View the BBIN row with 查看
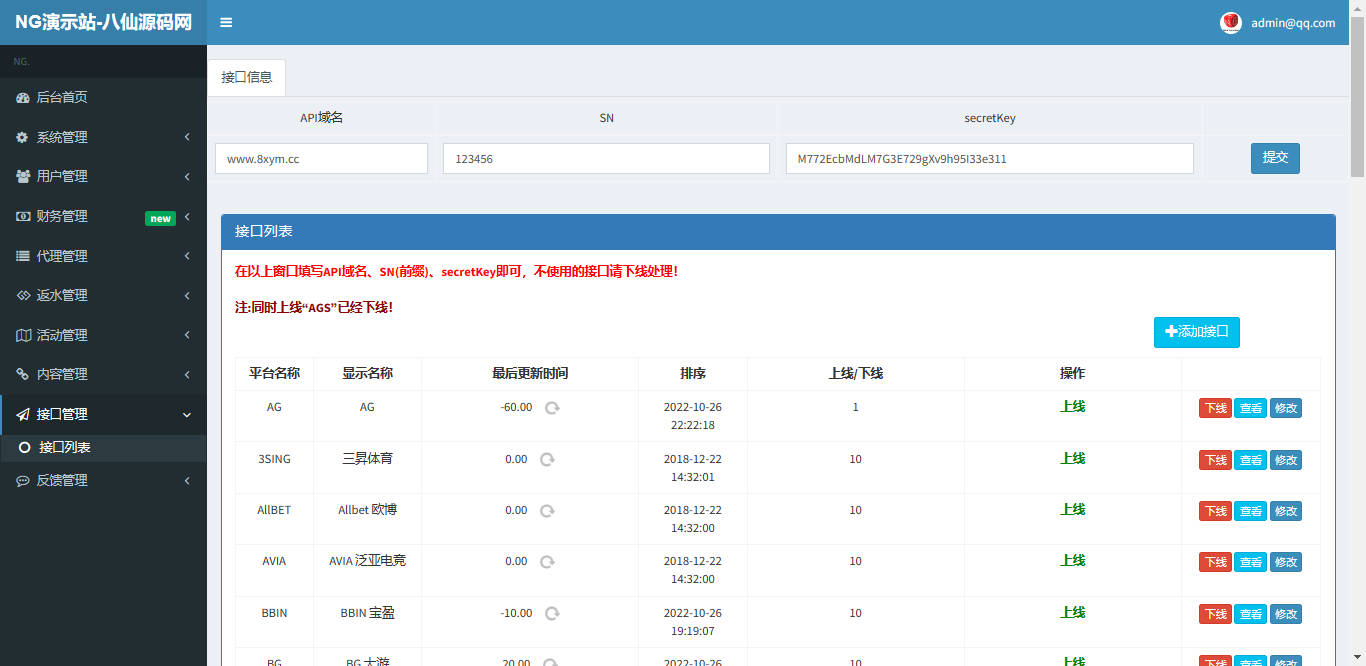The width and height of the screenshot is (1366, 666). point(1250,614)
